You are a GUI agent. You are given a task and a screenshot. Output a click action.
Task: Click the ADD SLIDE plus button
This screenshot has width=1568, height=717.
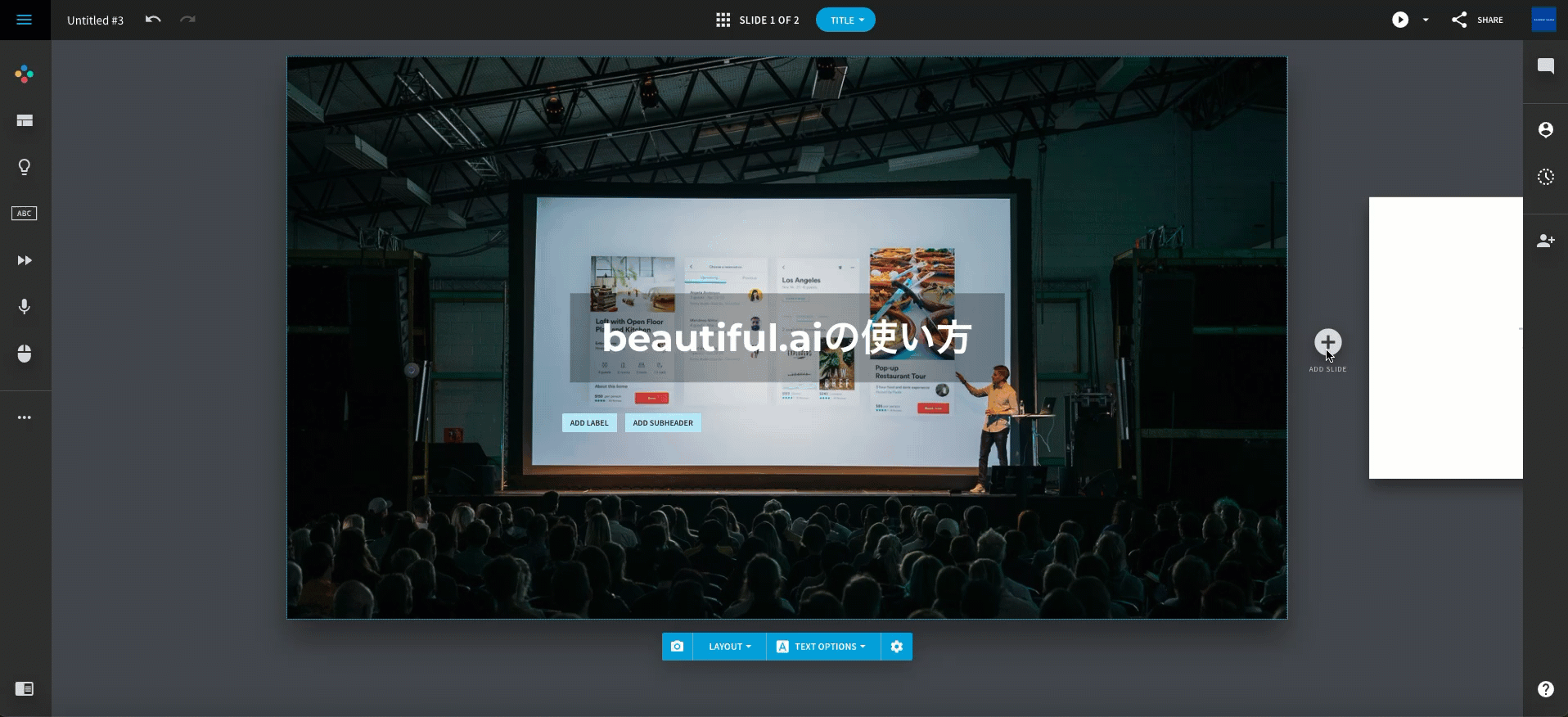point(1327,342)
